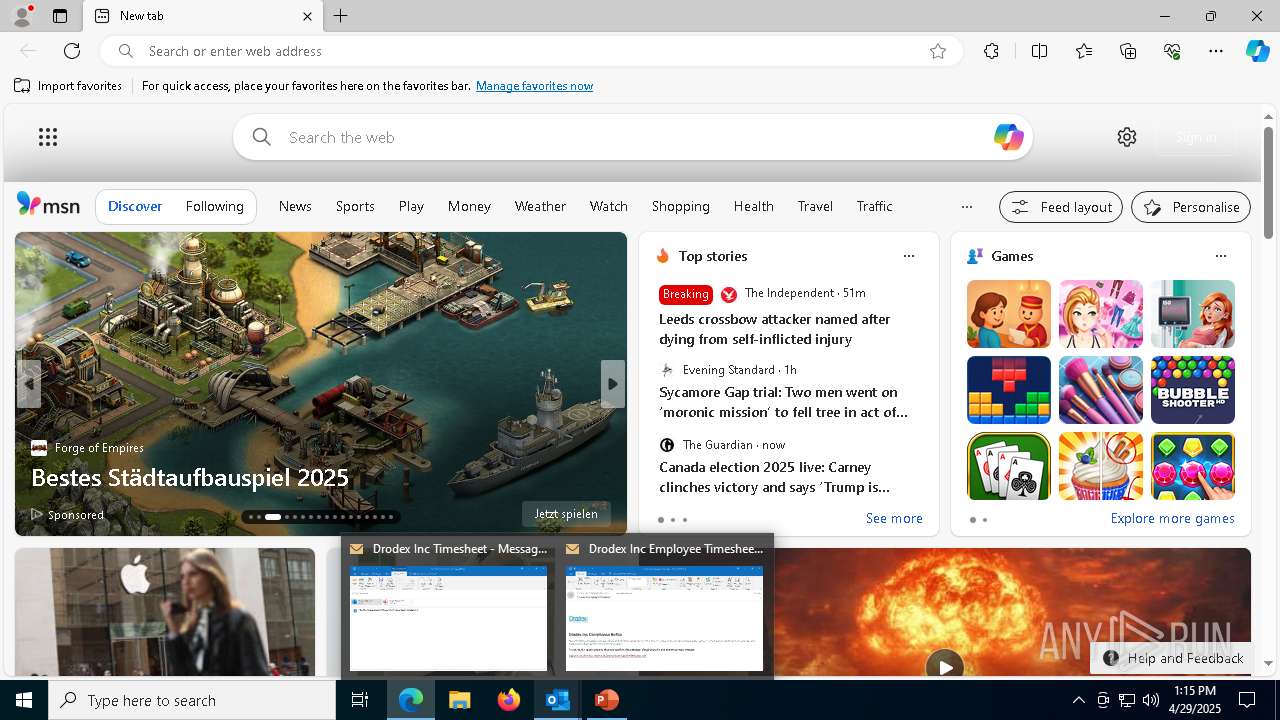Refresh the page

[x=72, y=51]
